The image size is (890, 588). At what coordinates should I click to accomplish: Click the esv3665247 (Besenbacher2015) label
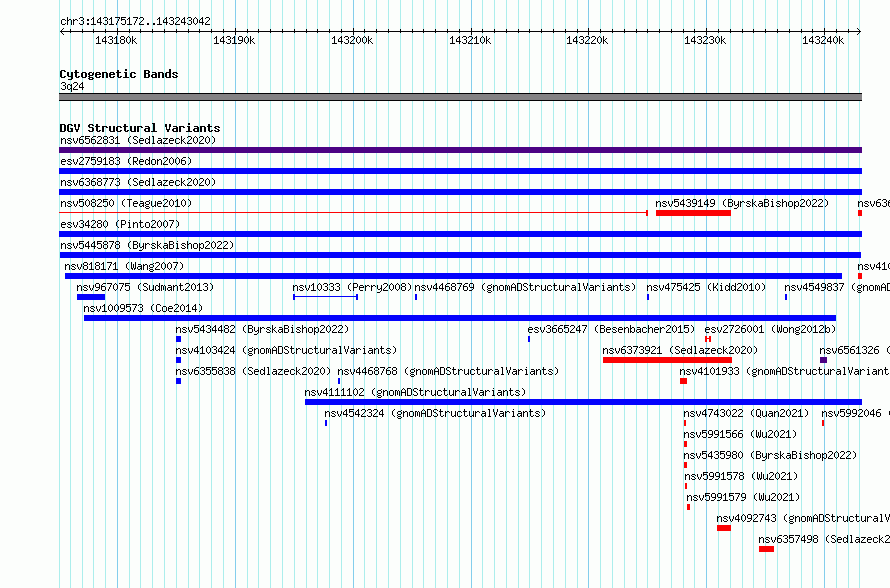tap(611, 329)
